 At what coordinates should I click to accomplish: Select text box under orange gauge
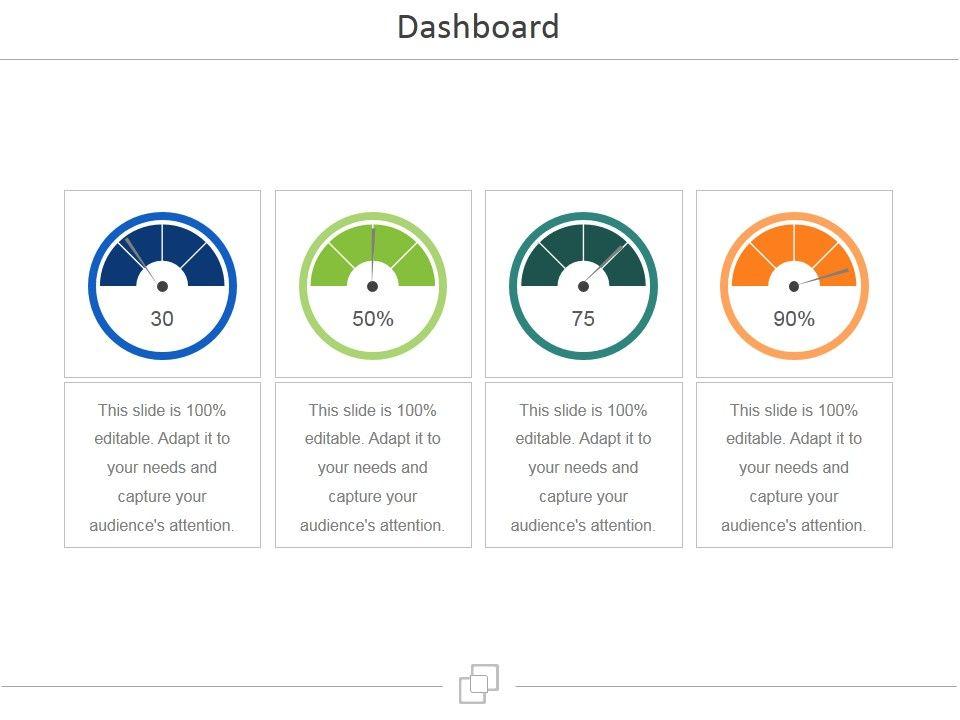pyautogui.click(x=794, y=466)
